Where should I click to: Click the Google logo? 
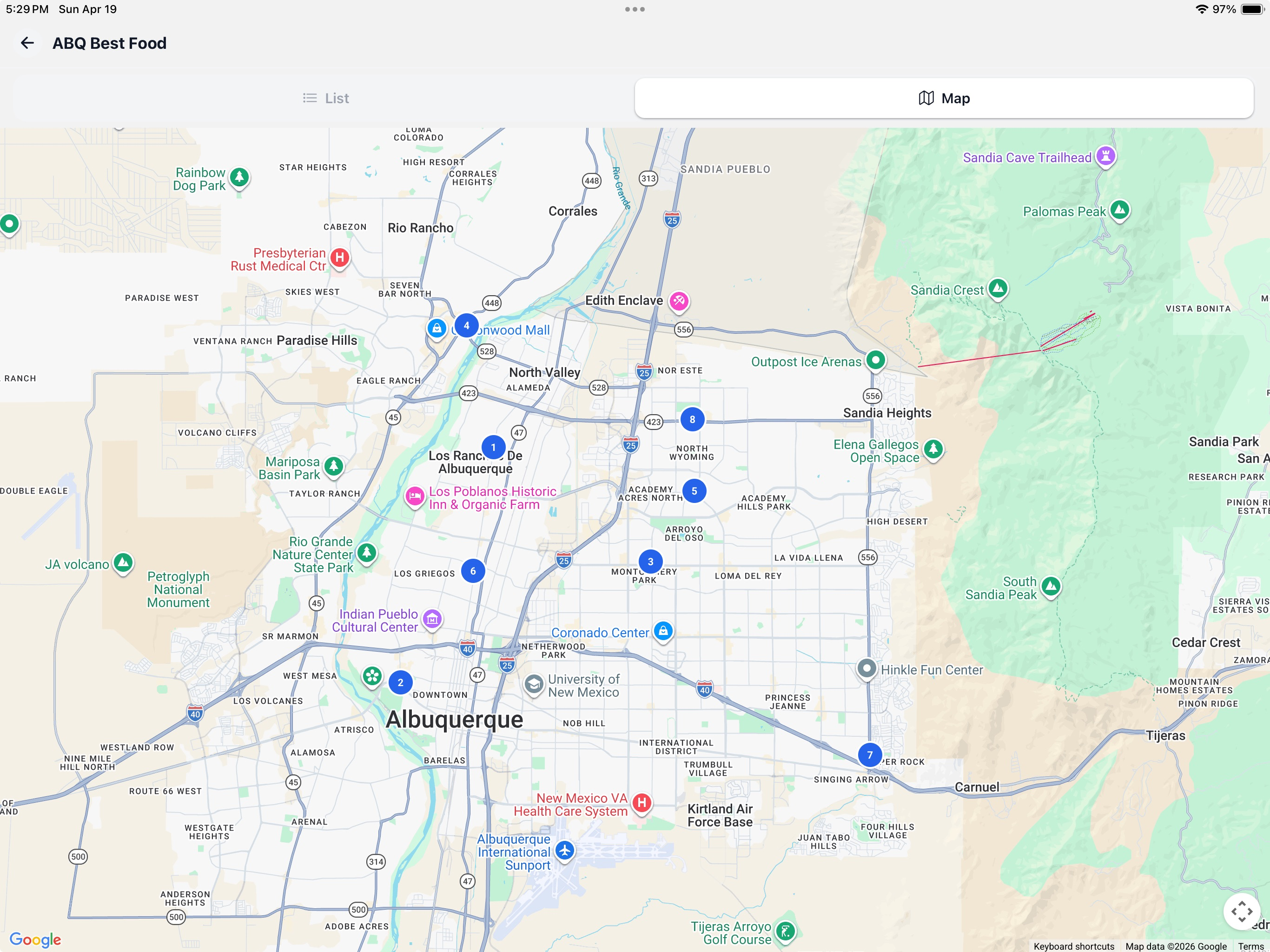click(35, 939)
